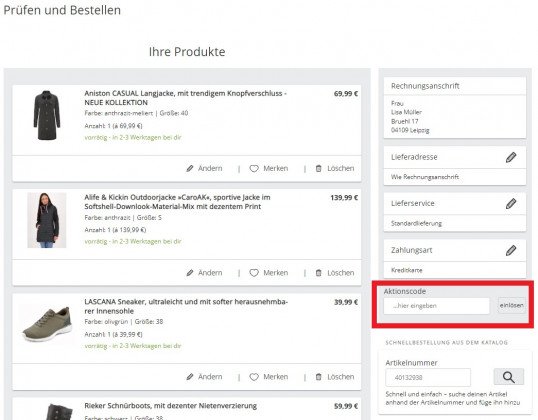Viewport: 538px width, 420px height.
Task: Open the Rieker Schnürboots title link
Action: pos(170,406)
